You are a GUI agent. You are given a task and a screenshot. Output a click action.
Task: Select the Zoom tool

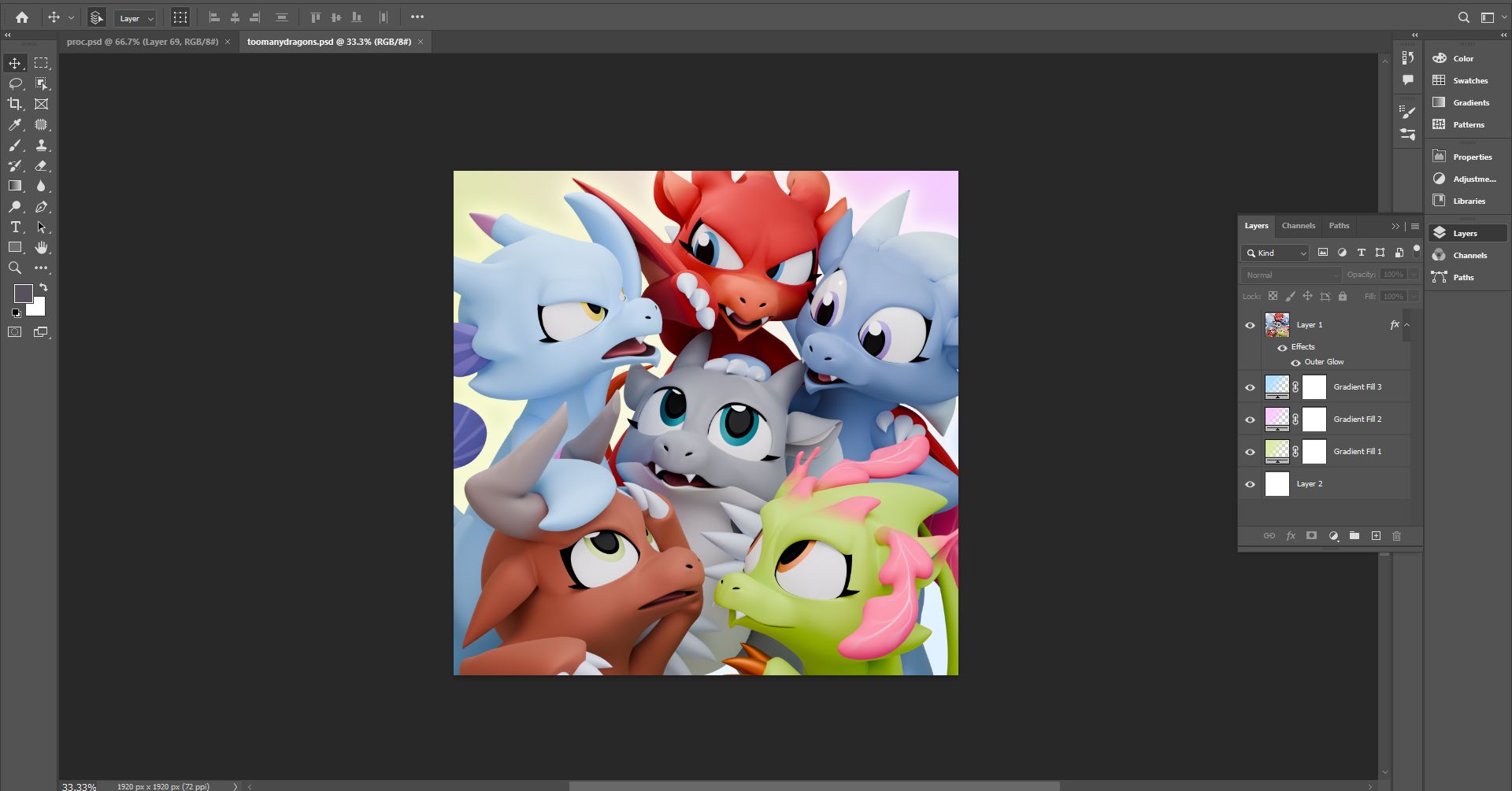click(x=15, y=268)
